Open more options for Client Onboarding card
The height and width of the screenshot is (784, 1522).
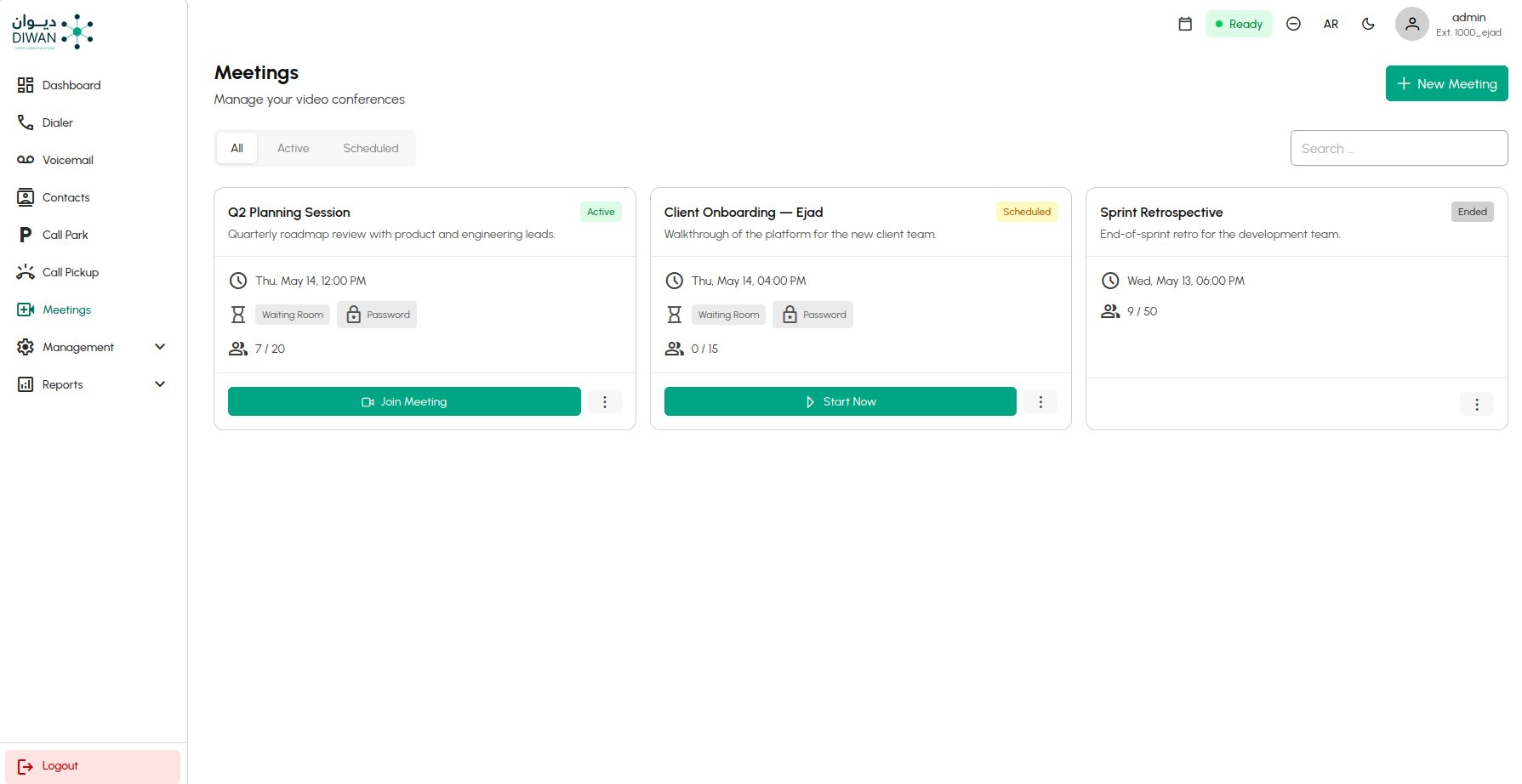[x=1040, y=401]
